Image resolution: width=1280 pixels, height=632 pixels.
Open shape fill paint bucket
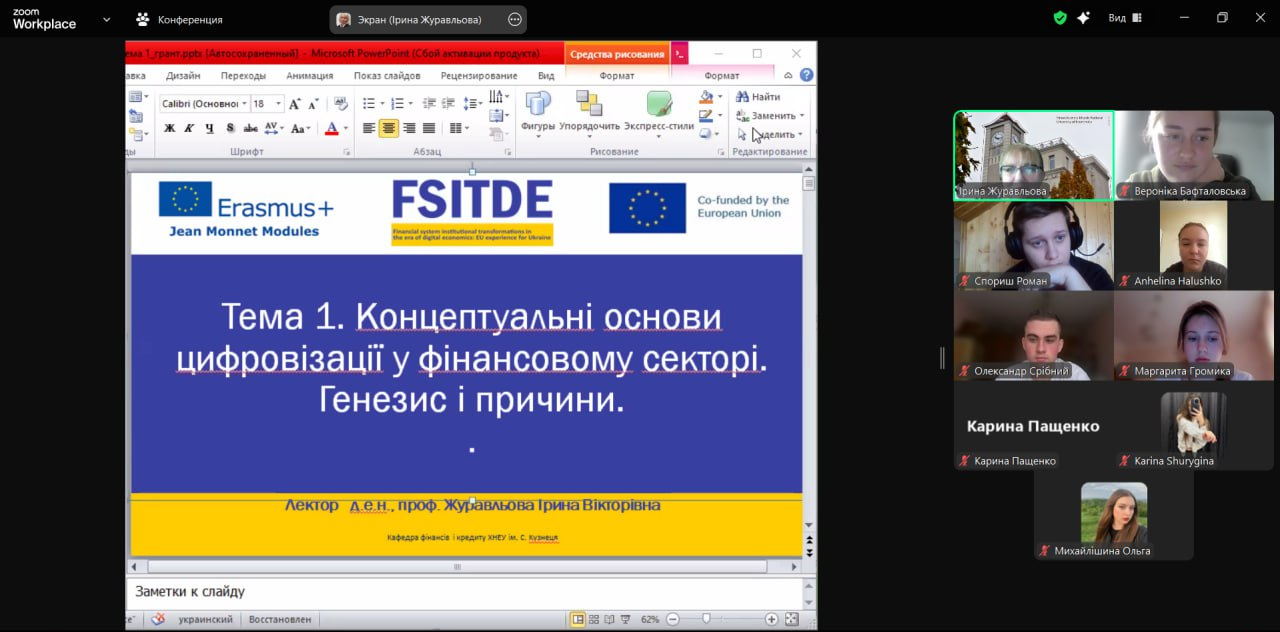(x=706, y=97)
